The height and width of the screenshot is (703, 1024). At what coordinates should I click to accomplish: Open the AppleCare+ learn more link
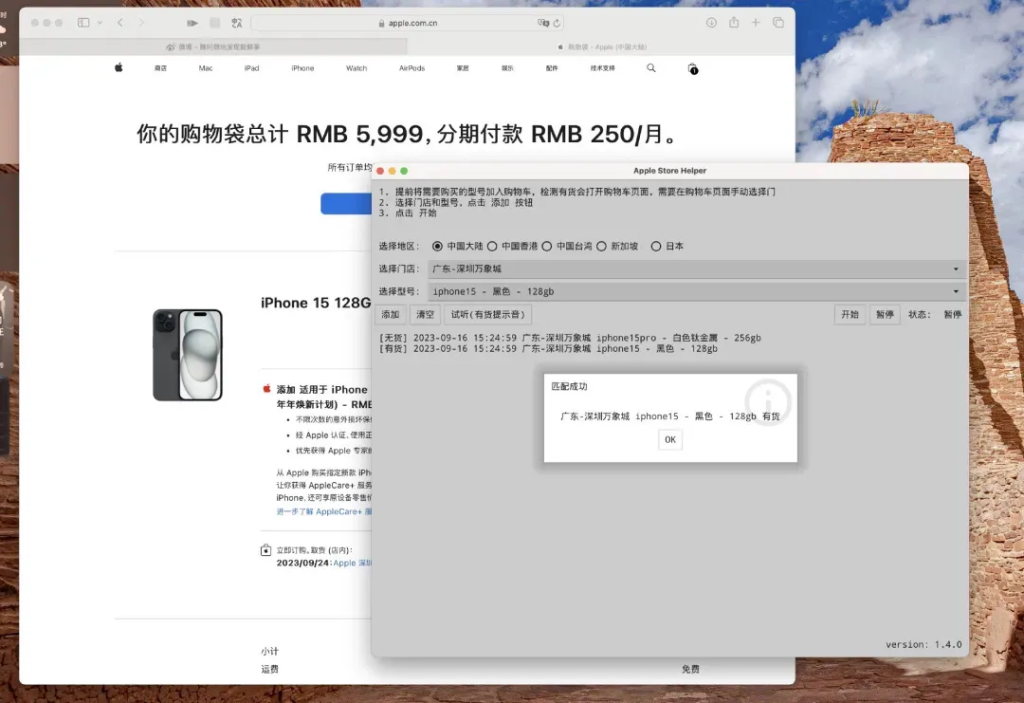click(324, 512)
